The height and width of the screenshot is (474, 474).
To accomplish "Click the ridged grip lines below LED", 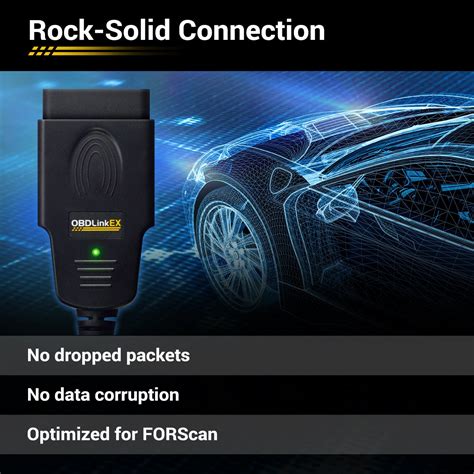I will click(96, 273).
